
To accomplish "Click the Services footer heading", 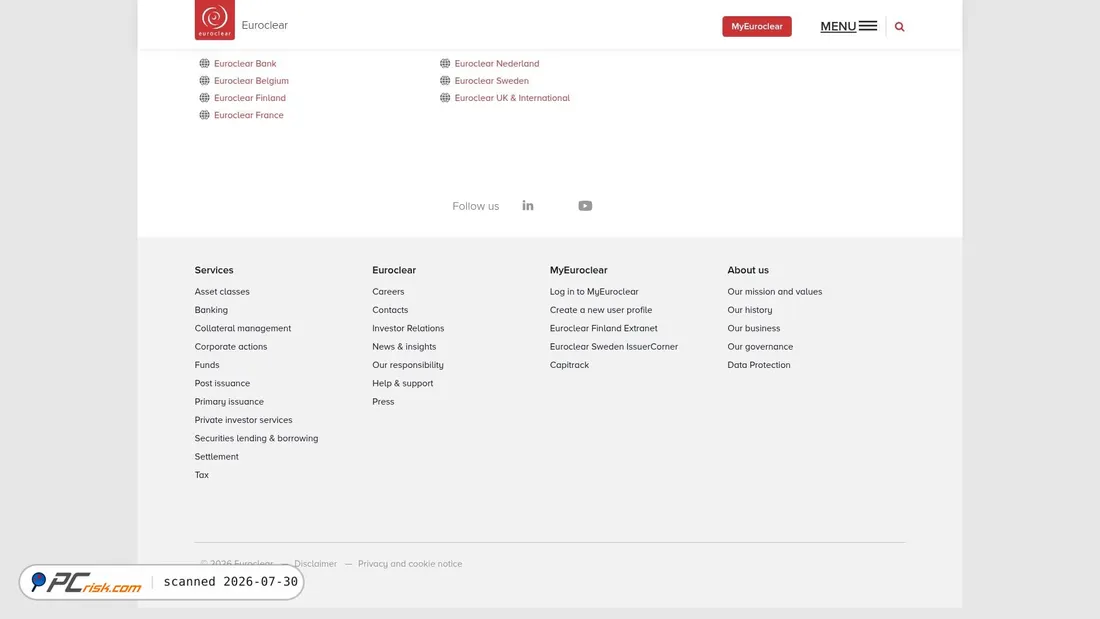I will click(x=214, y=270).
